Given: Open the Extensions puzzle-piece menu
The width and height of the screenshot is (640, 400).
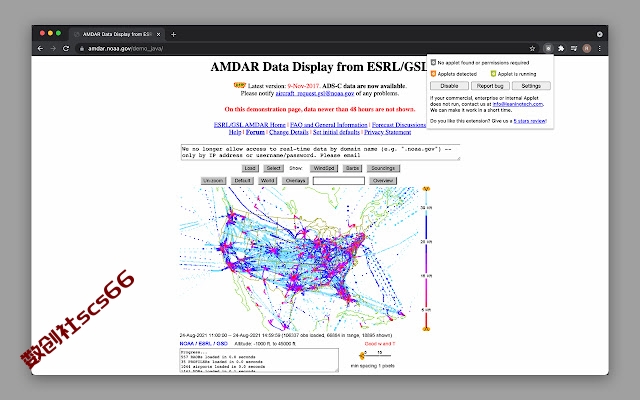Looking at the screenshot, I should tap(561, 48).
